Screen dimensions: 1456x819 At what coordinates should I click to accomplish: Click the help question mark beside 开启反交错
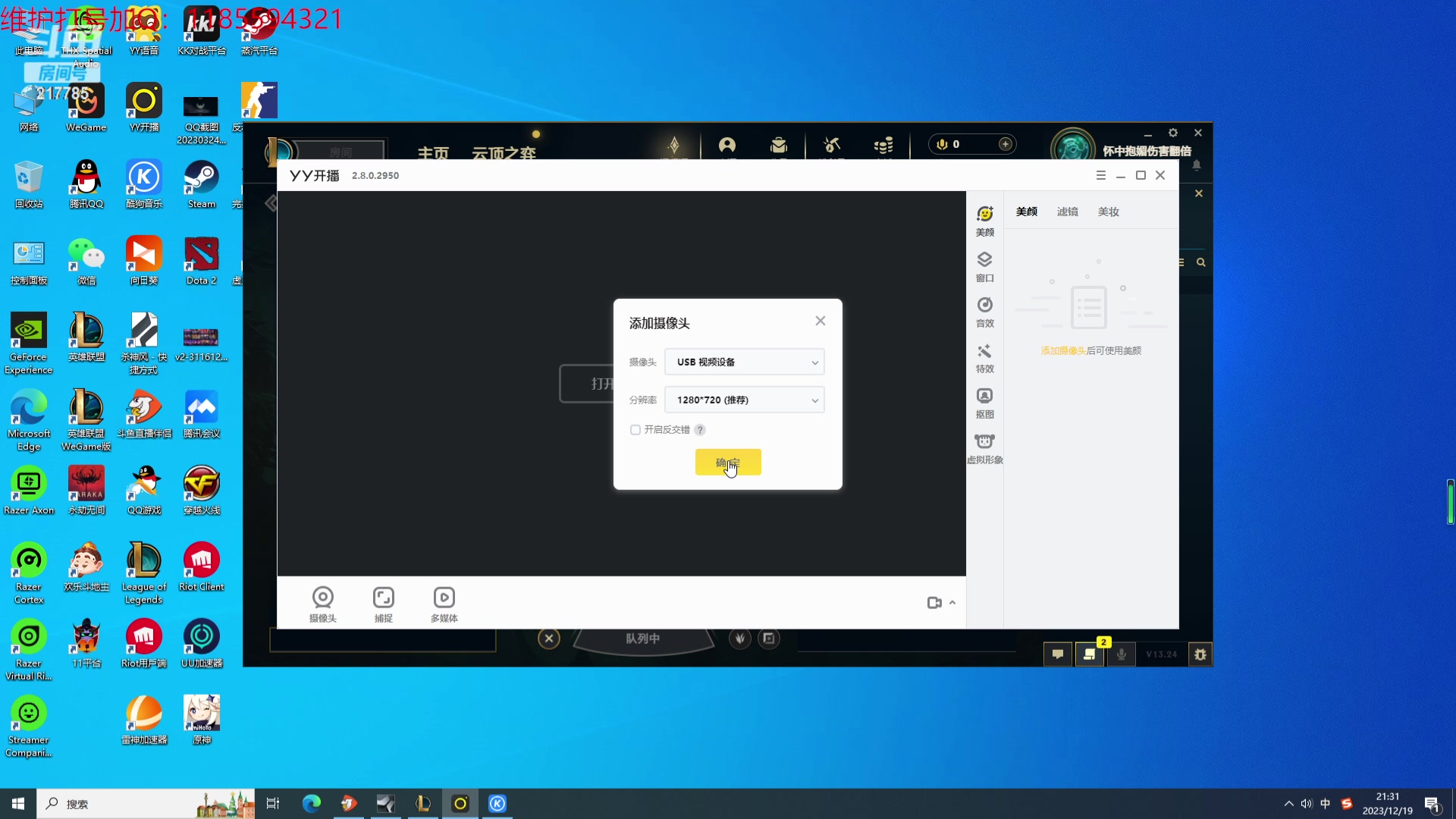pos(700,430)
